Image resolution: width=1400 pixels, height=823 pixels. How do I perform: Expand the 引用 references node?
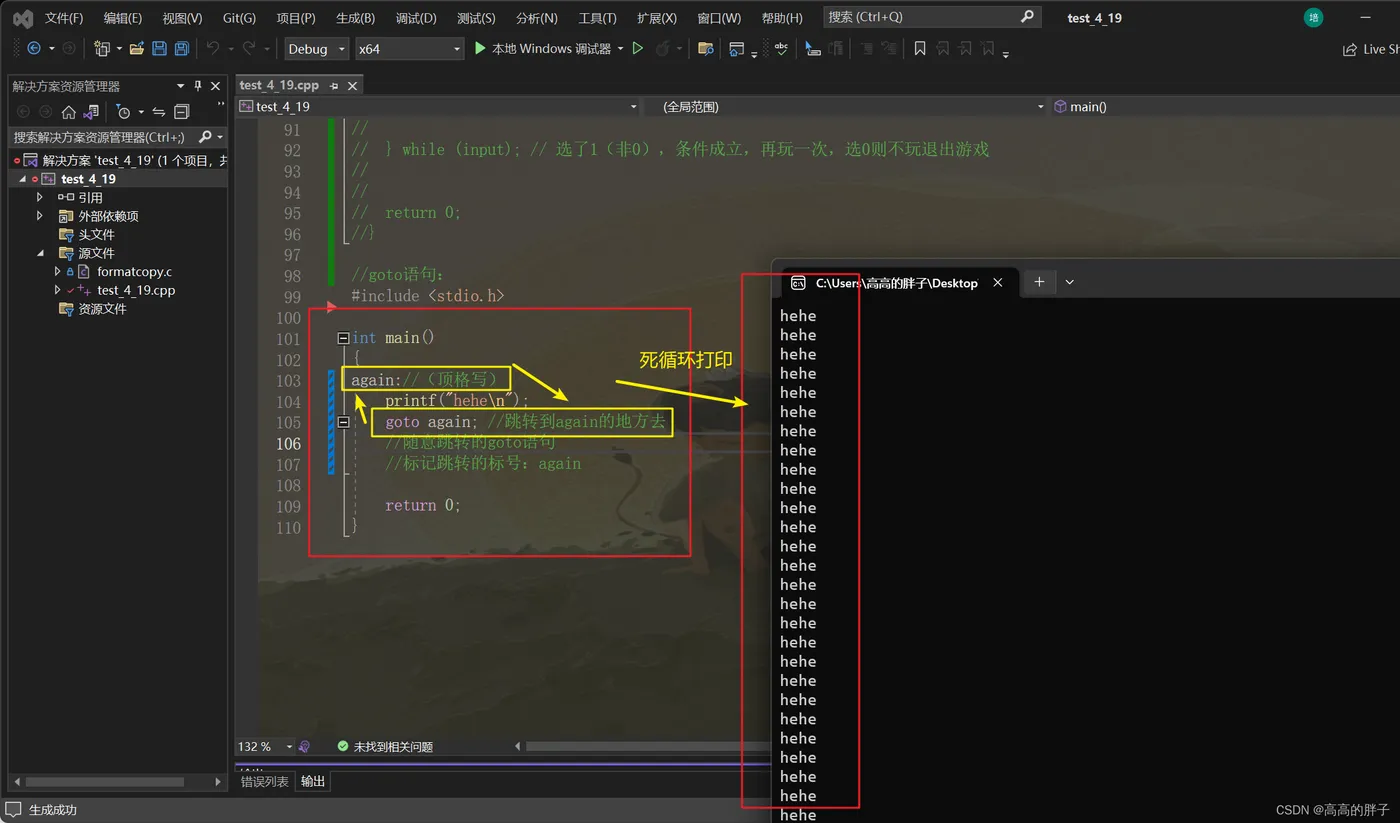point(40,197)
